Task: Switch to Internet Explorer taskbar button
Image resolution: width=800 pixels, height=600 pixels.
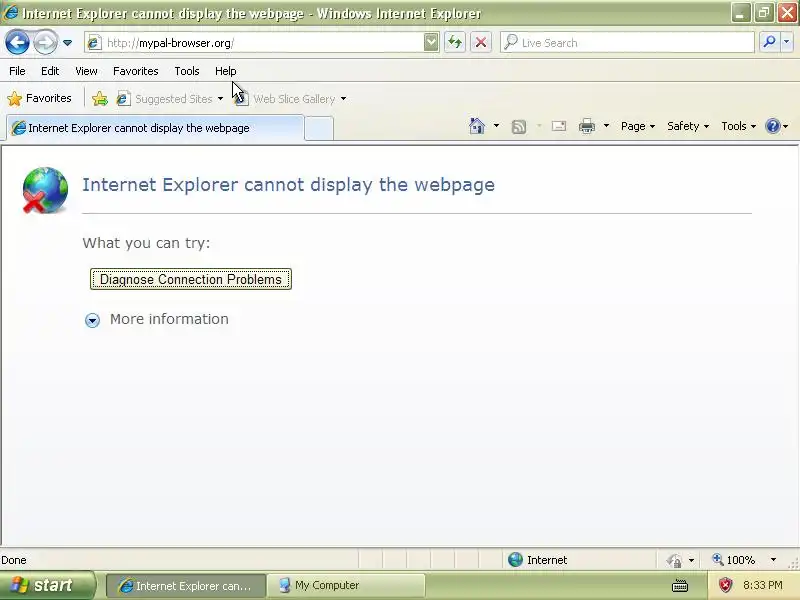Action: [186, 585]
